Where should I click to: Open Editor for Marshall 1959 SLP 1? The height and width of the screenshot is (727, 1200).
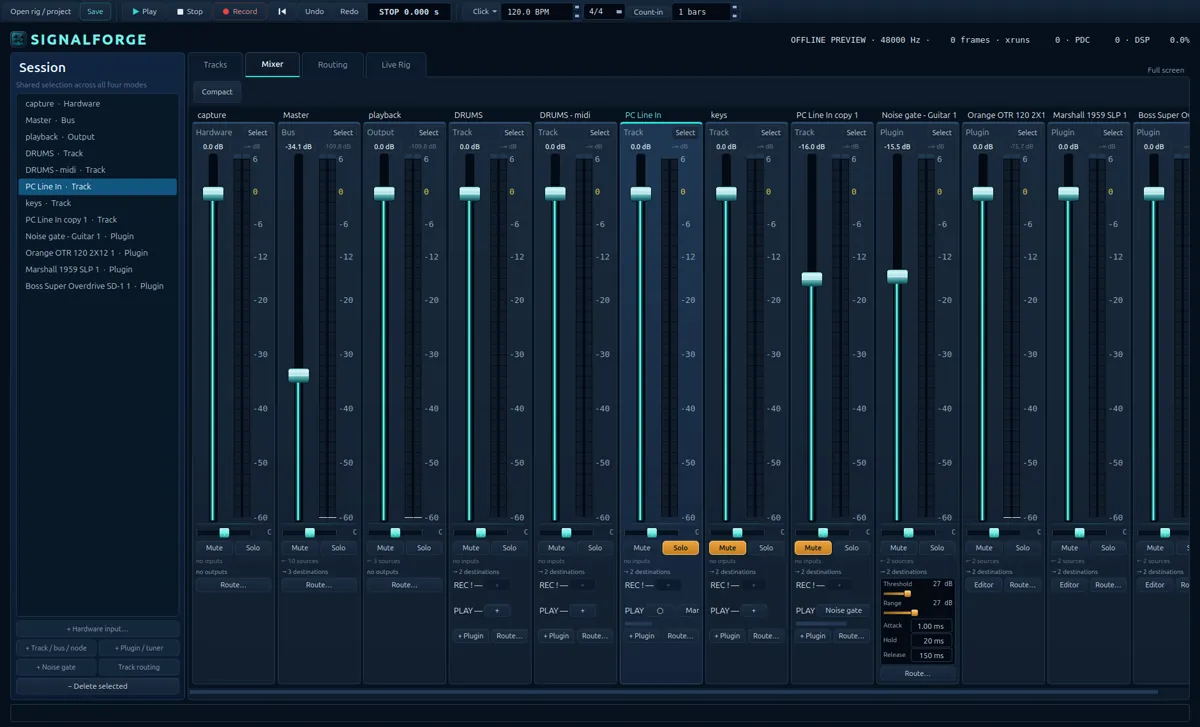[x=1069, y=585]
